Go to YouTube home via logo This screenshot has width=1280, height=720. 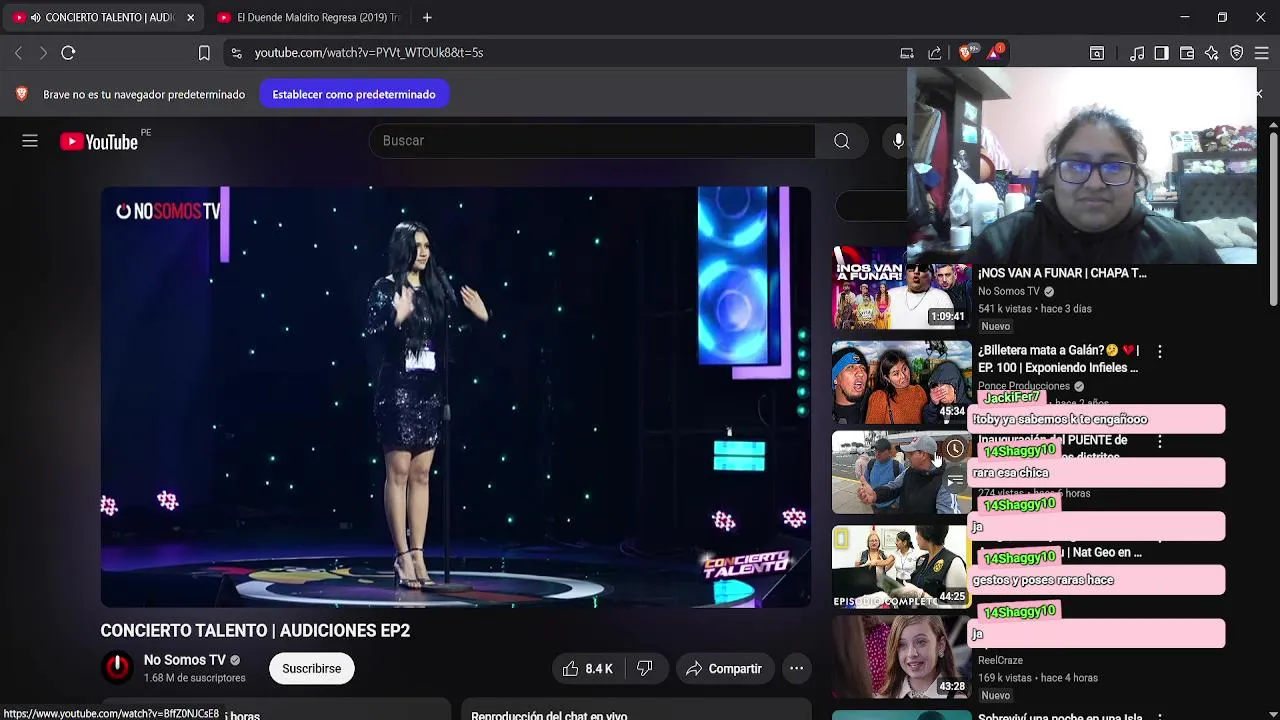tap(98, 142)
